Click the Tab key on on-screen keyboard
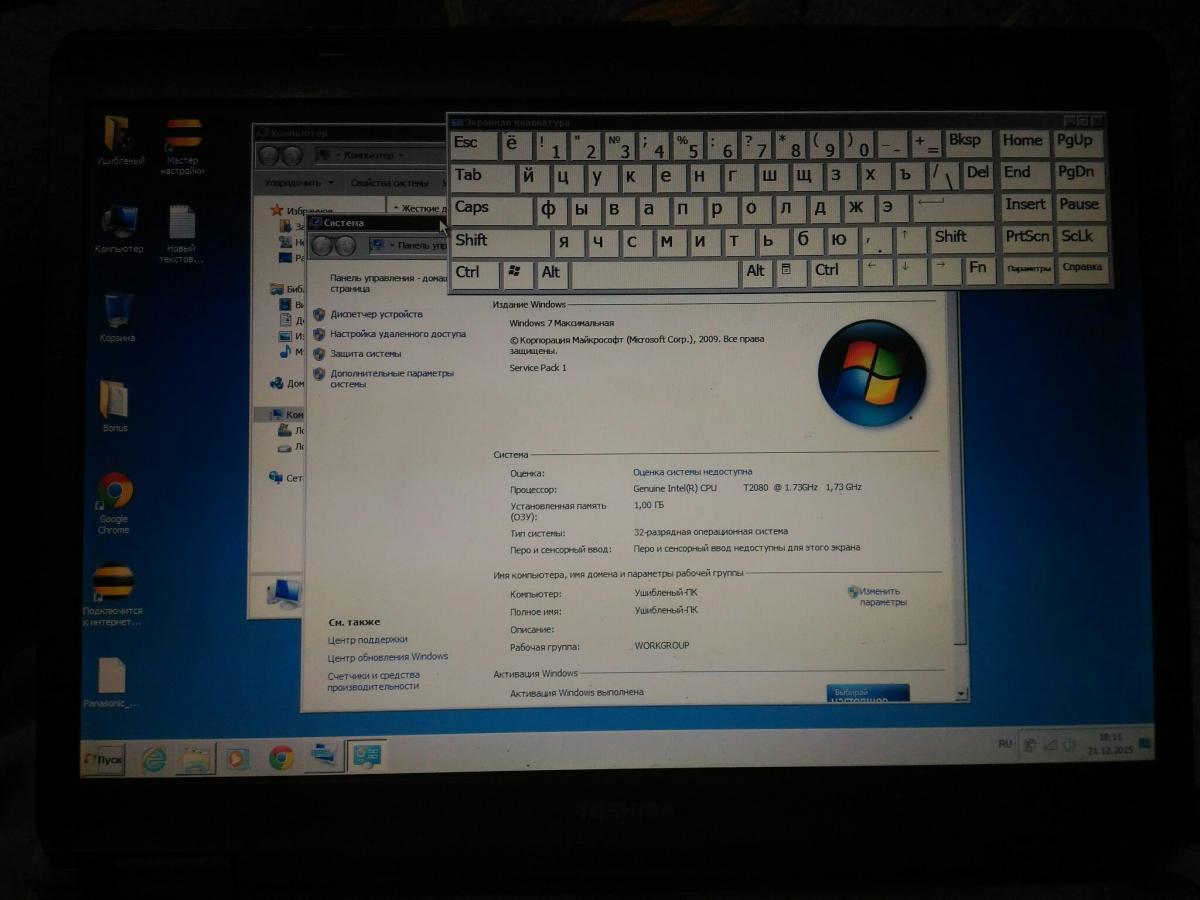Viewport: 1200px width, 900px height. [483, 177]
